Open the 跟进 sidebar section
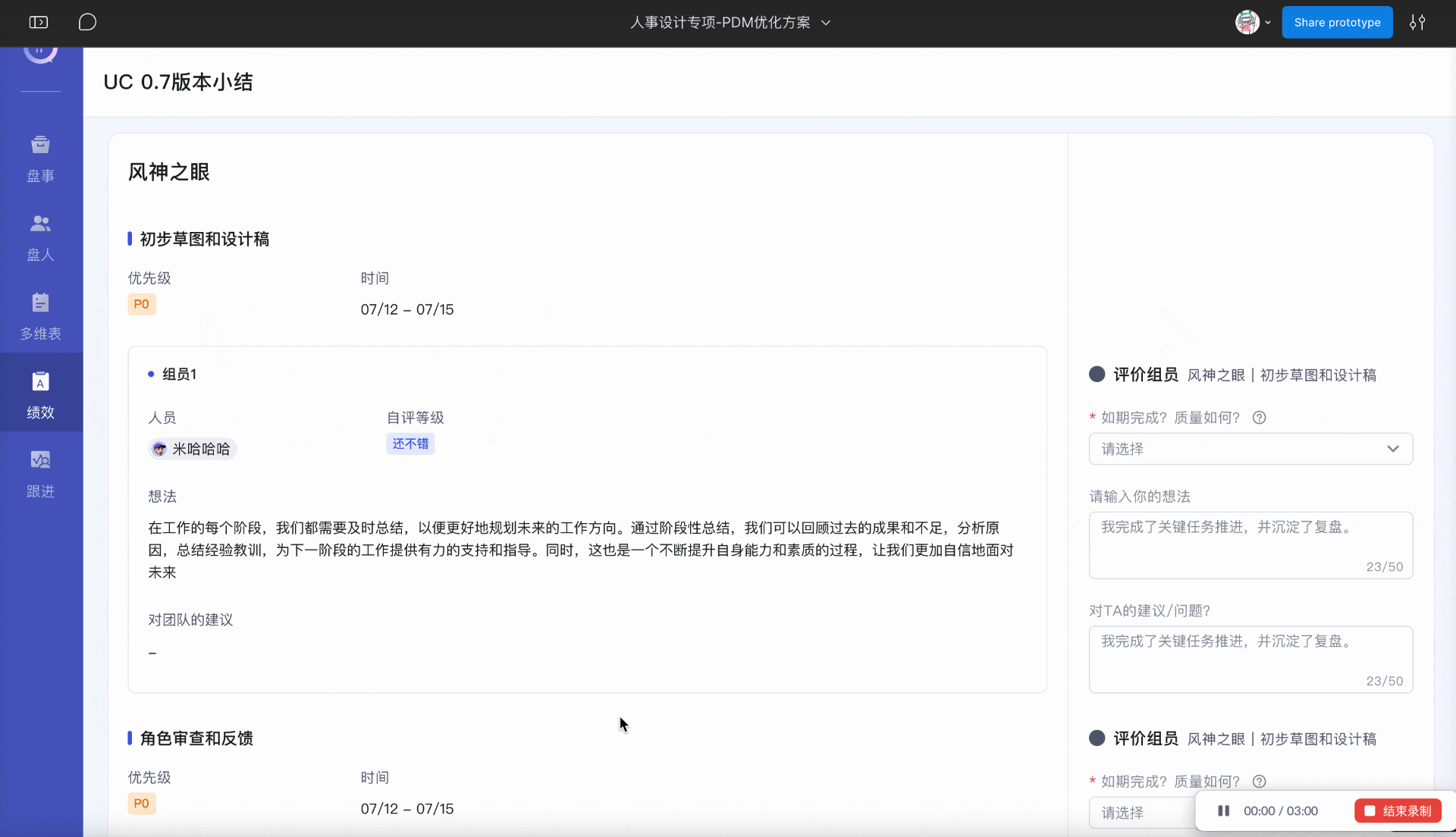The image size is (1456, 837). (41, 474)
